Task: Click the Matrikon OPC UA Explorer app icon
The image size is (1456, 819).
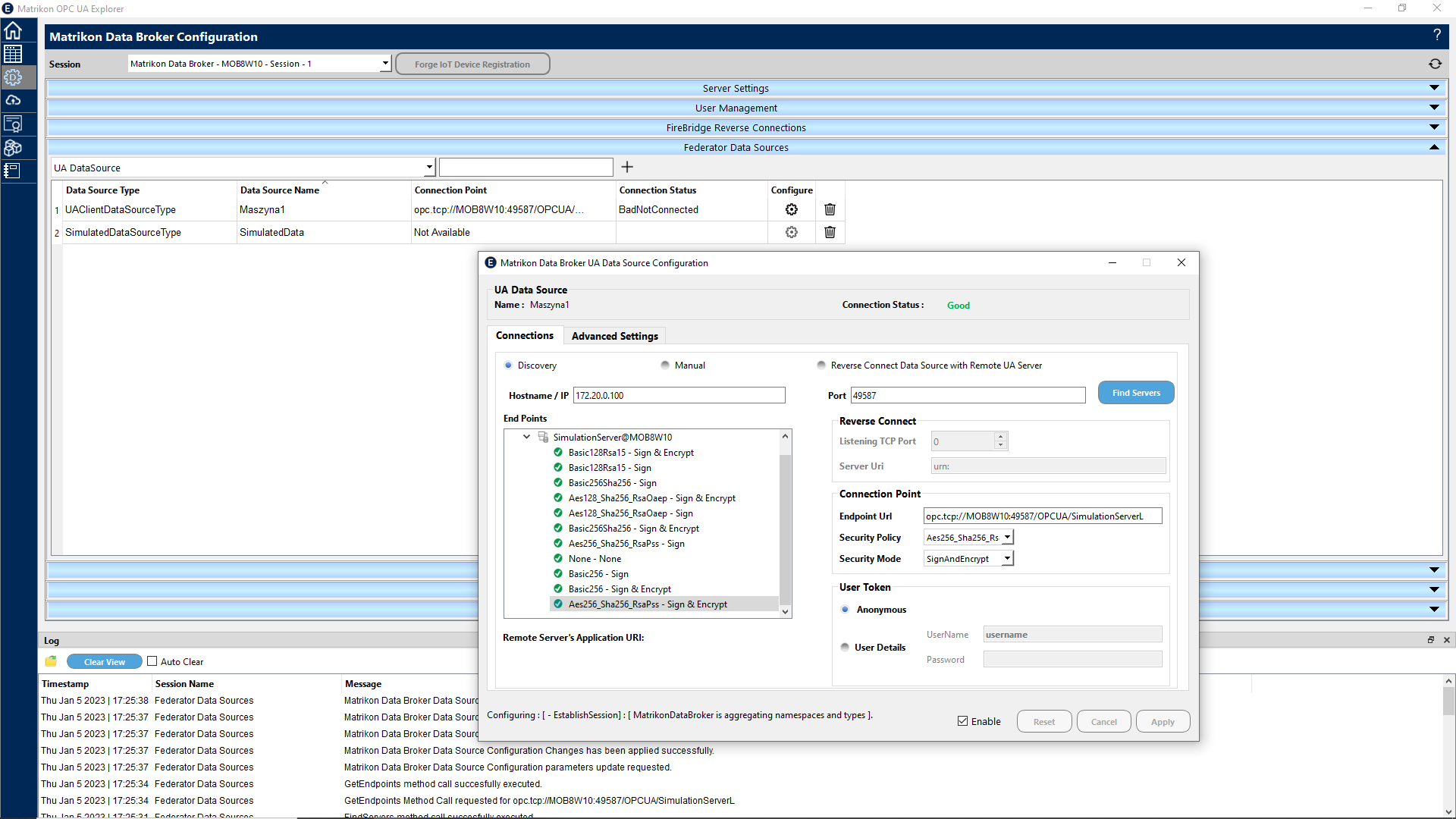Action: pos(8,8)
